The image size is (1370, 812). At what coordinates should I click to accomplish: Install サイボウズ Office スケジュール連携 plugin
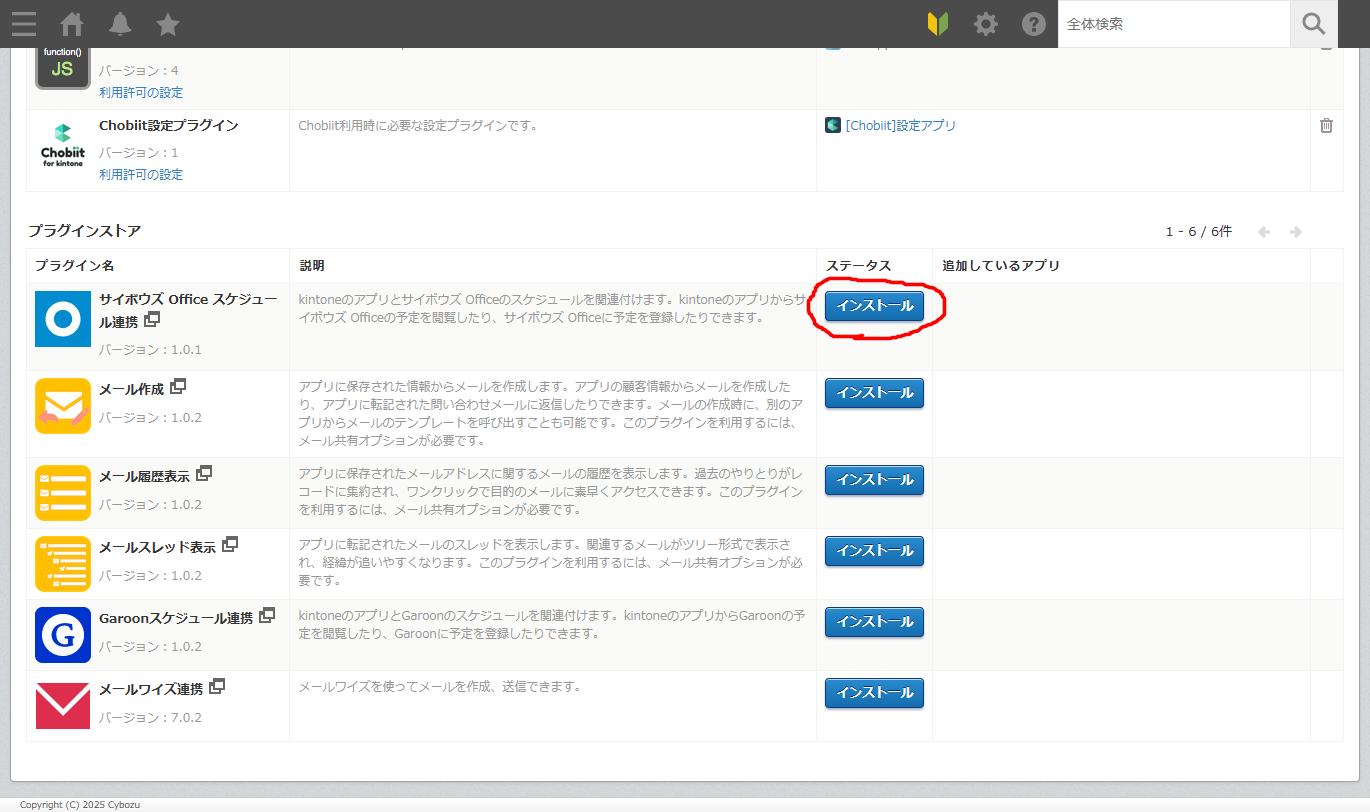(874, 306)
